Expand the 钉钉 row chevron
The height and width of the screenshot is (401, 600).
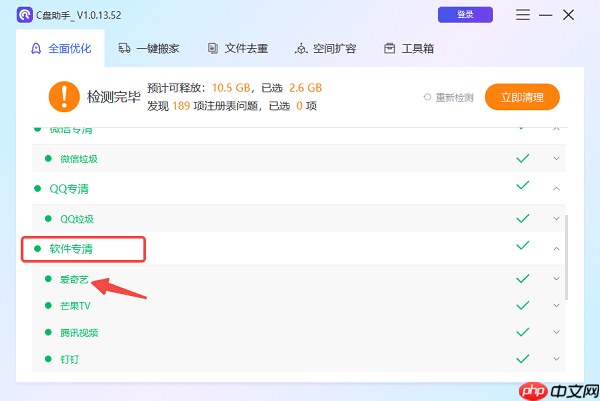tap(556, 359)
